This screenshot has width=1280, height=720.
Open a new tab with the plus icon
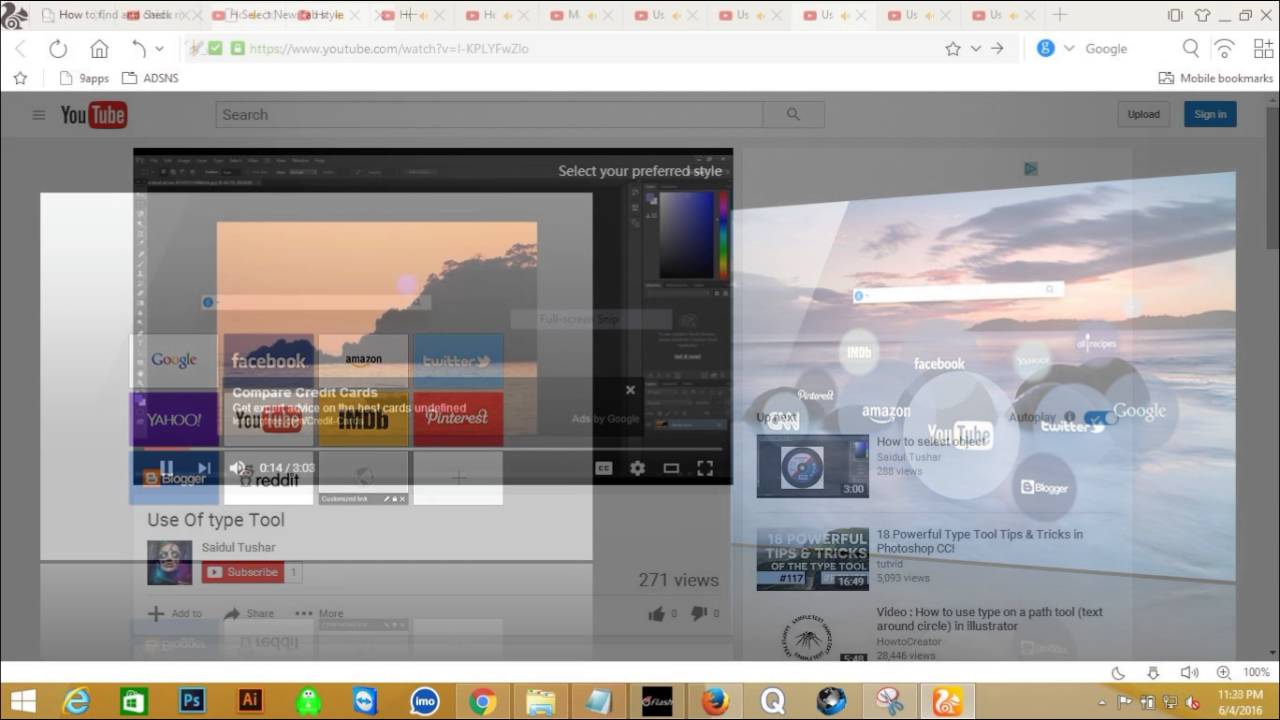(x=1060, y=15)
